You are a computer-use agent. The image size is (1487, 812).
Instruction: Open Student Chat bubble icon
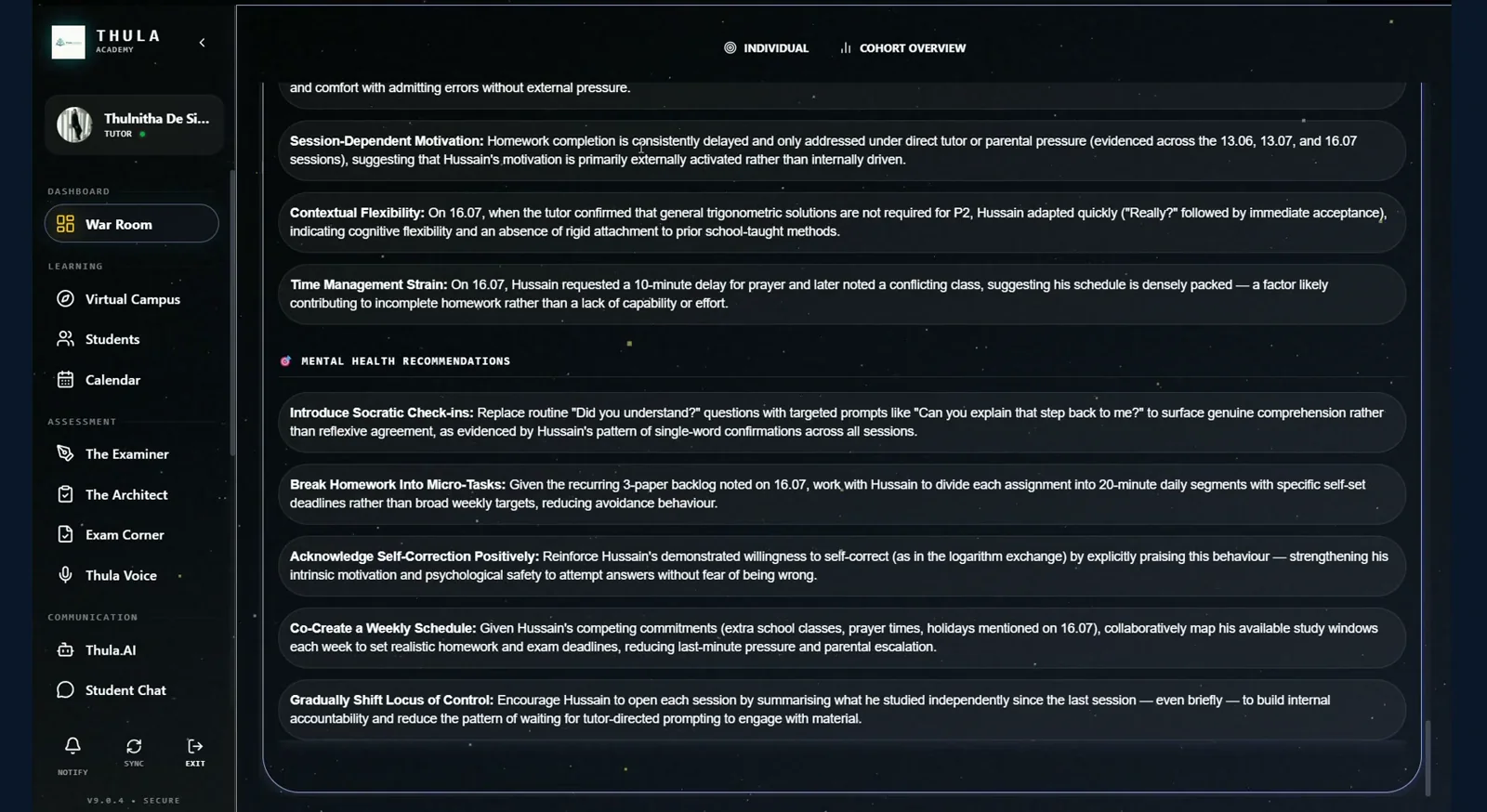(x=65, y=690)
